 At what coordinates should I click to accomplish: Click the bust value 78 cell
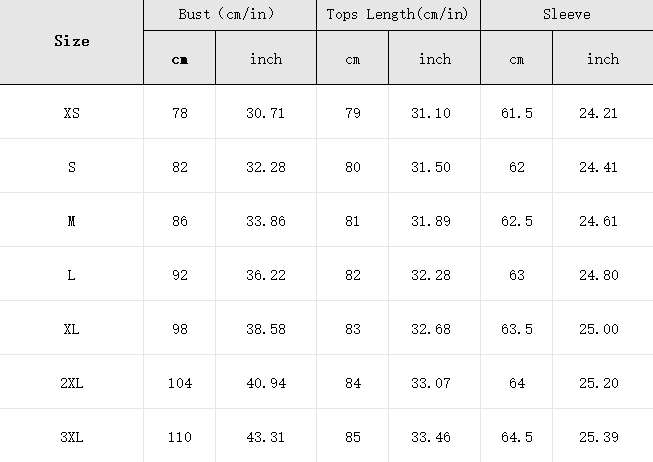179,113
